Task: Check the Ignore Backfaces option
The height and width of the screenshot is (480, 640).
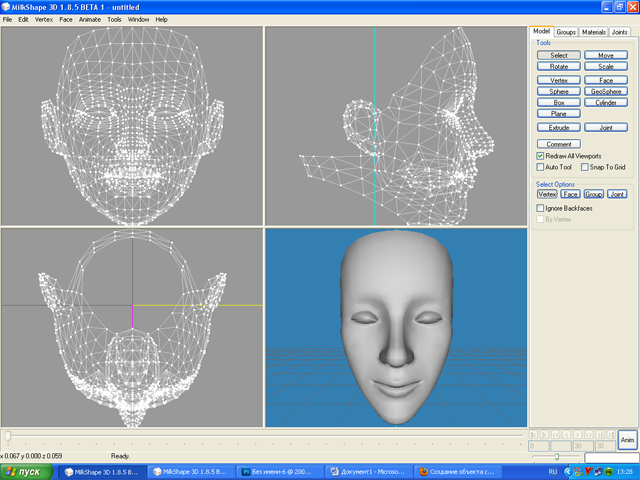Action: [x=541, y=207]
